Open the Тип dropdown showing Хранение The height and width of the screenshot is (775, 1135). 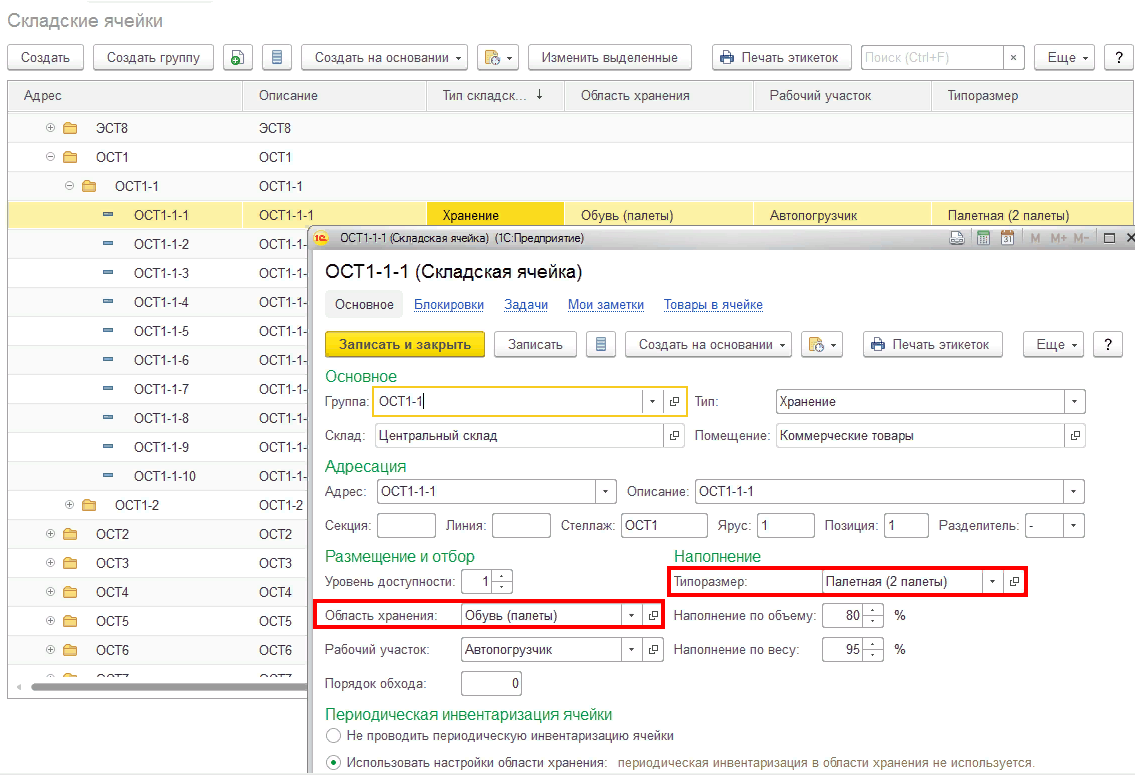[x=1074, y=402]
